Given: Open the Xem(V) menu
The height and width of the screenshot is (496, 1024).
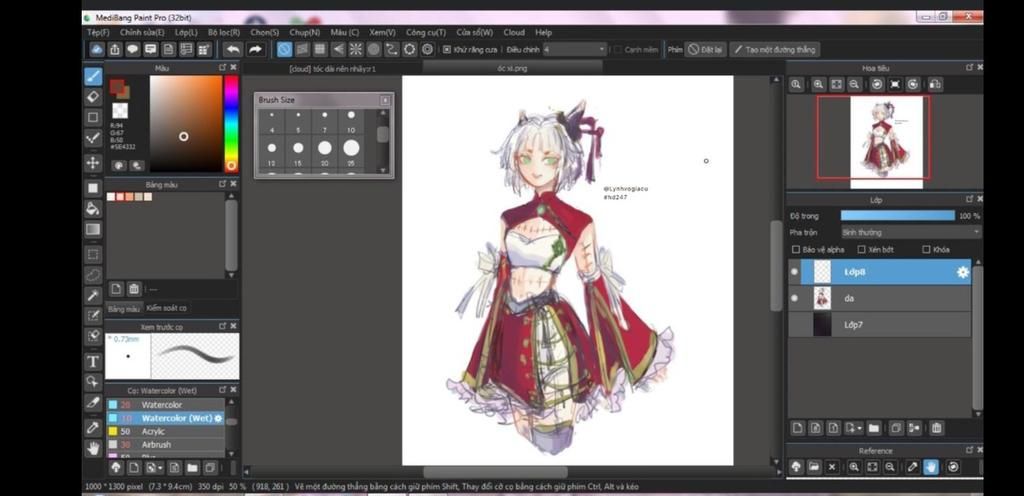Looking at the screenshot, I should [x=382, y=32].
